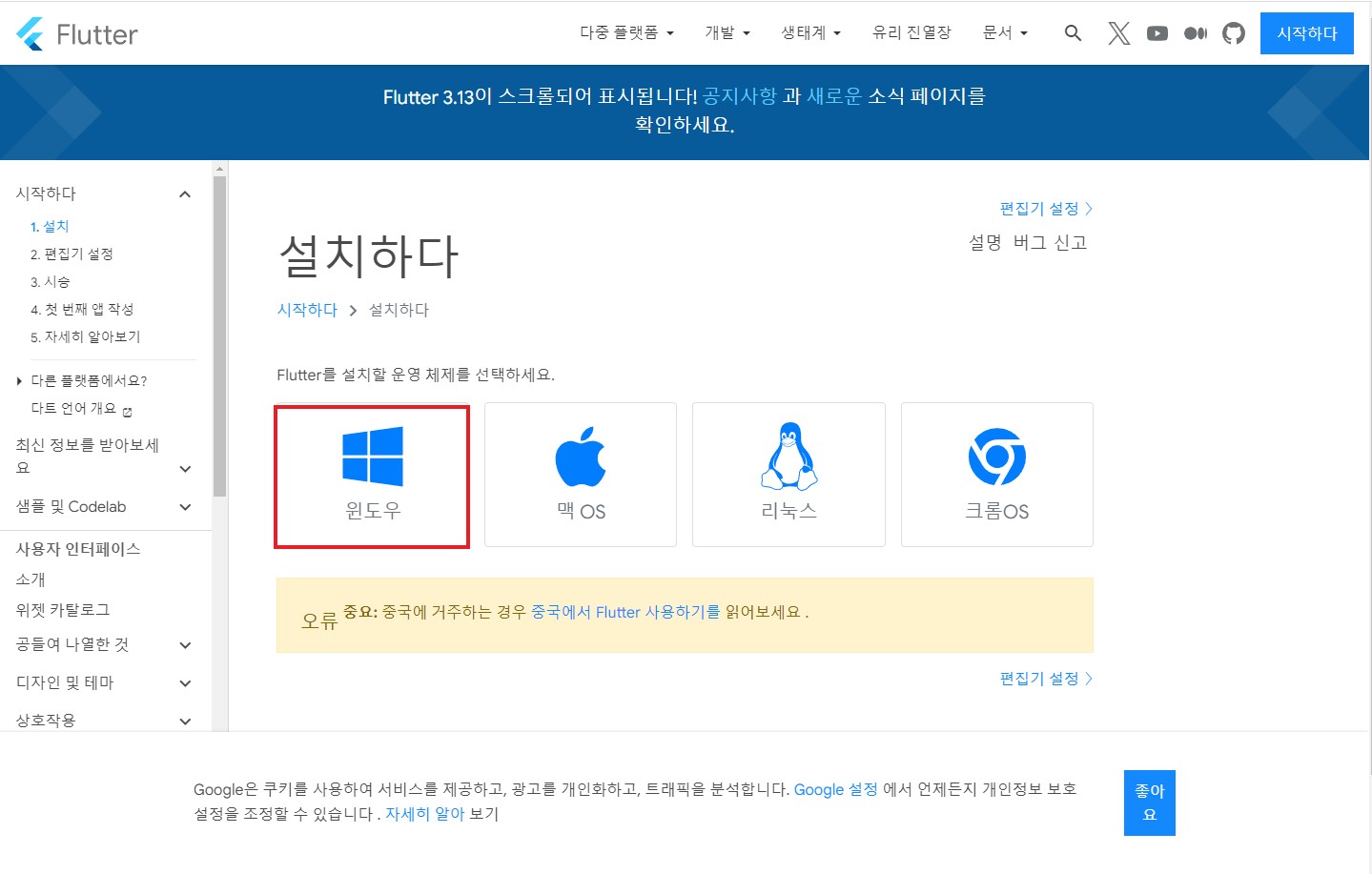
Task: Open the 개발 dropdown menu
Action: 727,32
